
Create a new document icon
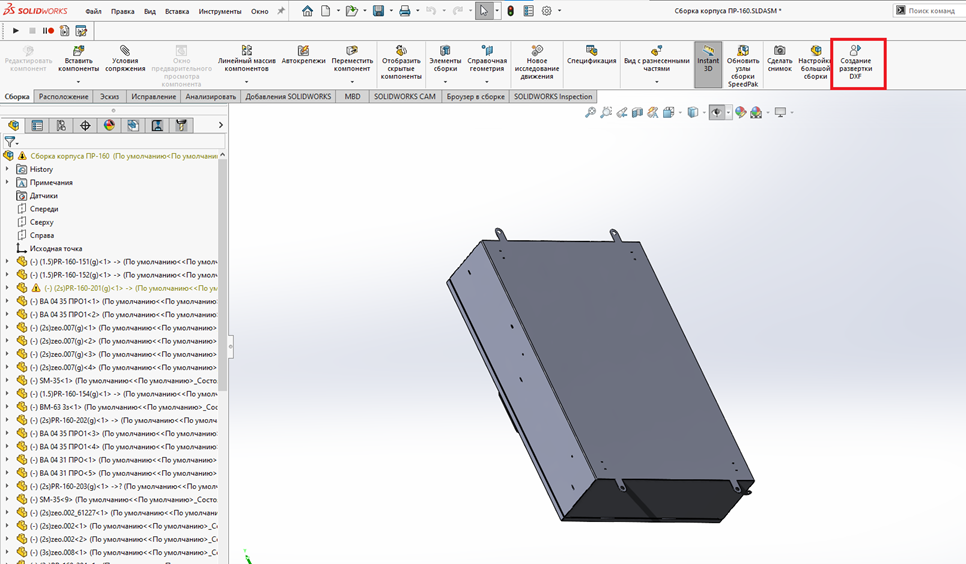(x=325, y=11)
